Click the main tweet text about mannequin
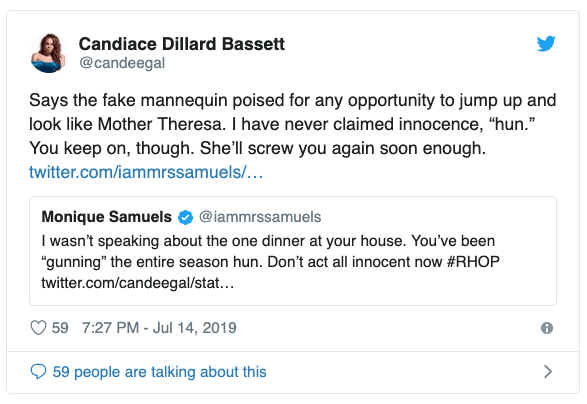587x404 pixels. (293, 124)
